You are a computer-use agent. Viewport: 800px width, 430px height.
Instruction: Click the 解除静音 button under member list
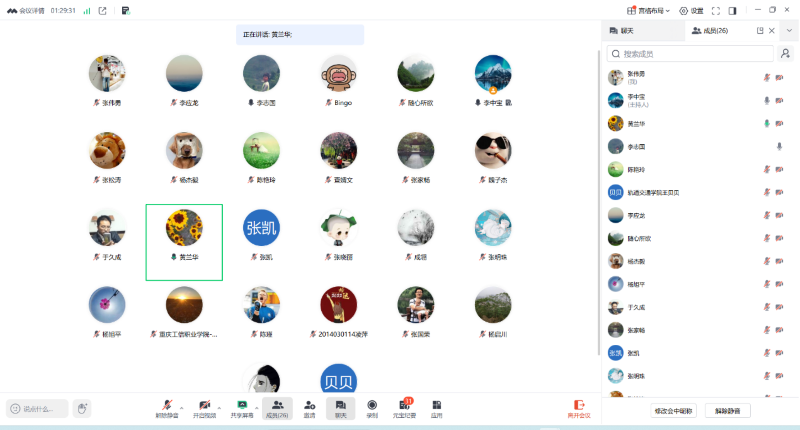click(727, 410)
